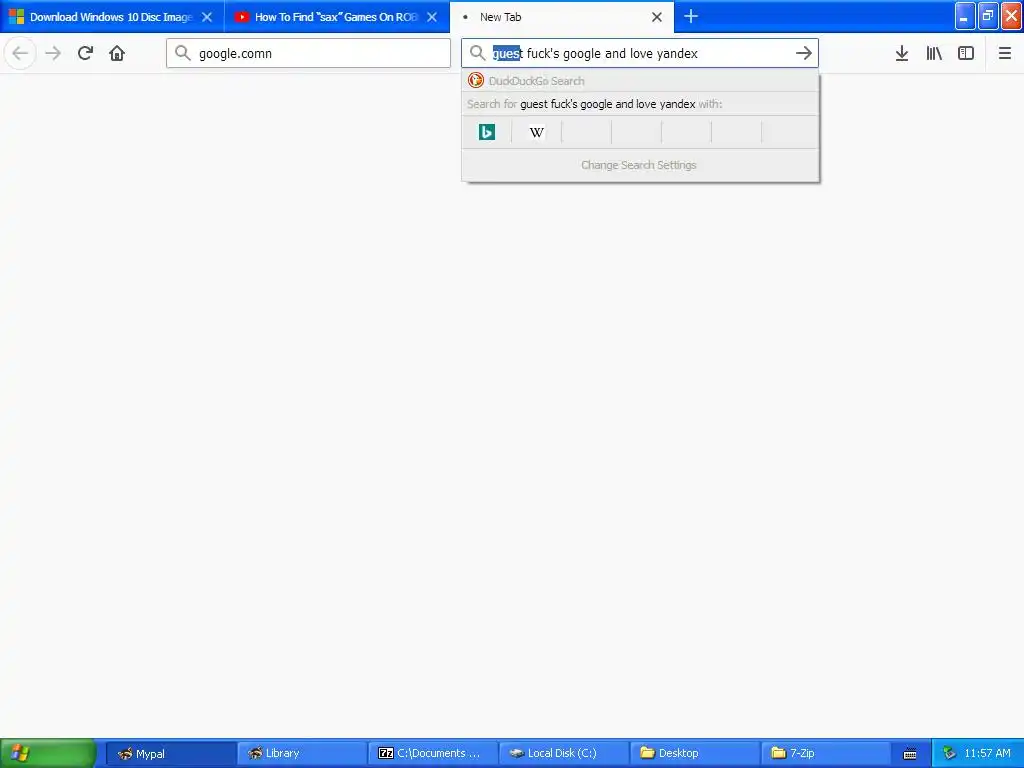The height and width of the screenshot is (768, 1024).
Task: Open Local Disk (C:) from taskbar
Action: (x=564, y=753)
